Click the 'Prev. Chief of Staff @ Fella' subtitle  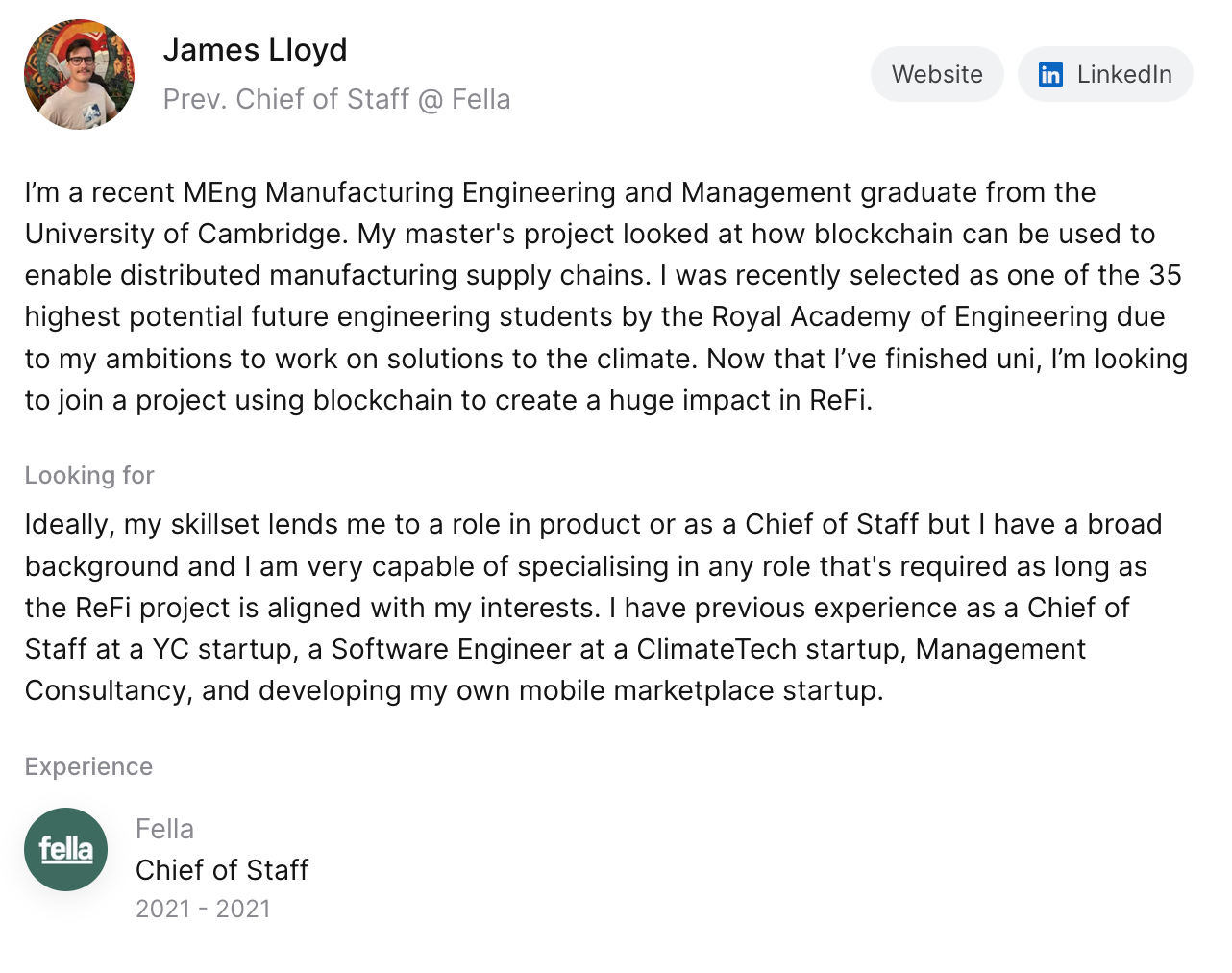click(x=336, y=99)
